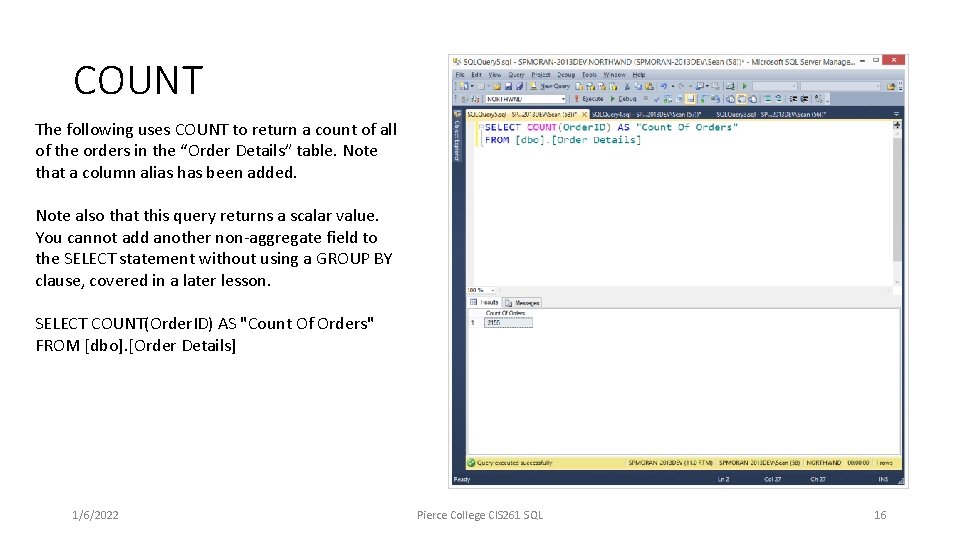This screenshot has height=540, width=960.
Task: Open the File menu
Action: point(460,75)
